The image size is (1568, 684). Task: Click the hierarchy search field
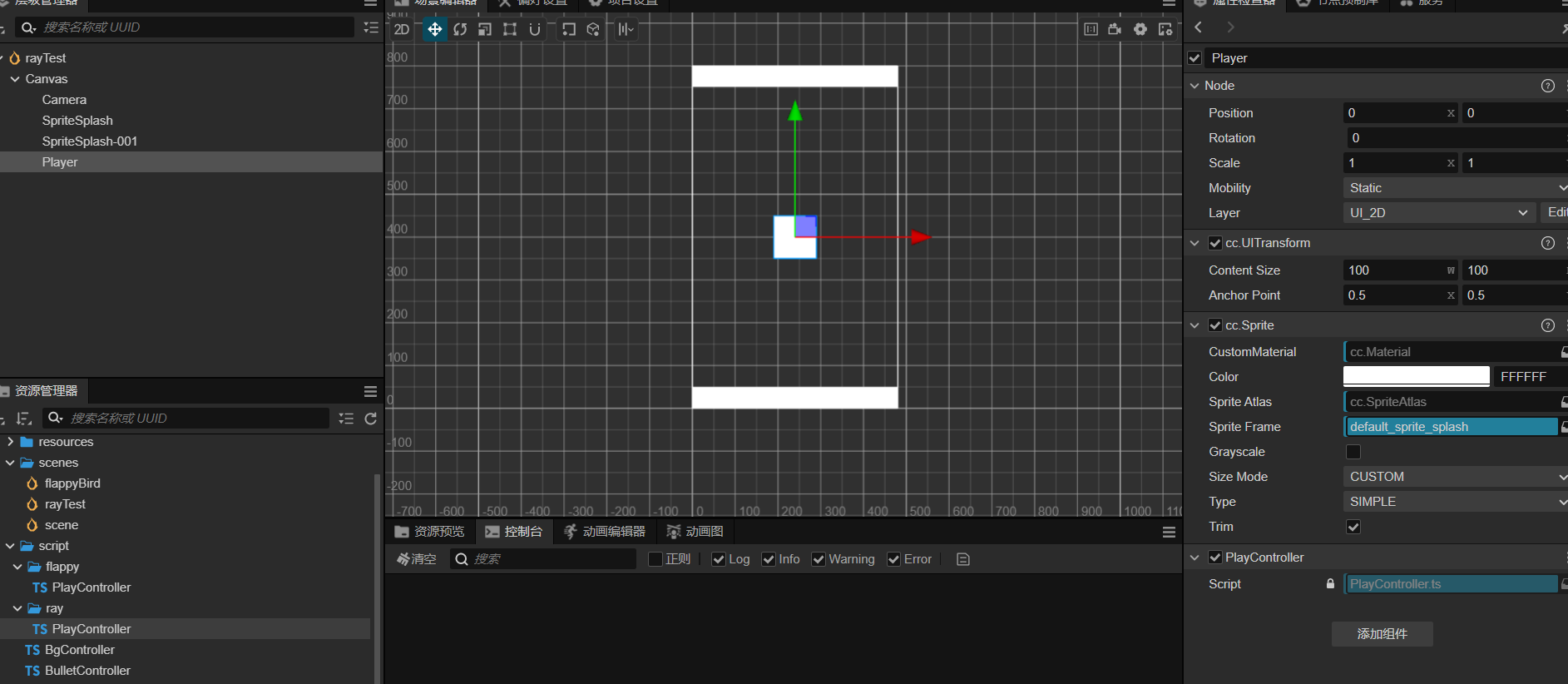point(185,27)
